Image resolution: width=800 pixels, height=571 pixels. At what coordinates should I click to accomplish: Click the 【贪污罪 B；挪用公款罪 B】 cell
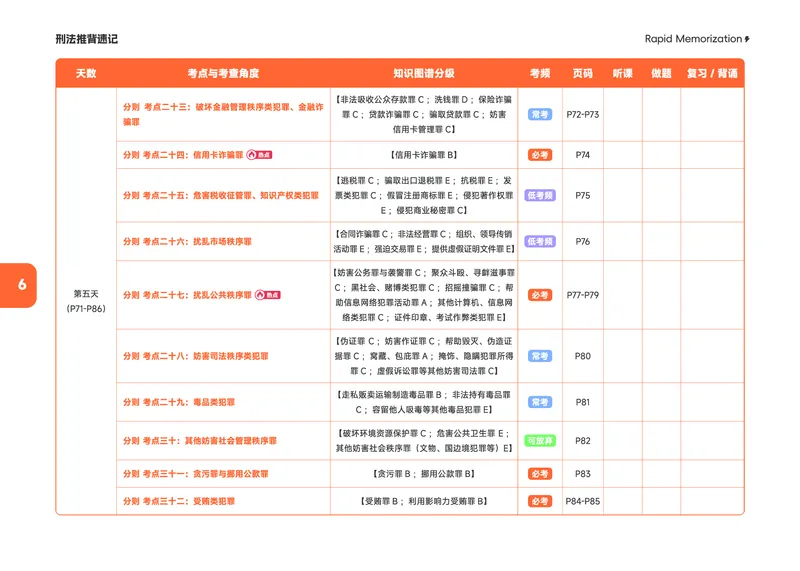click(x=423, y=474)
